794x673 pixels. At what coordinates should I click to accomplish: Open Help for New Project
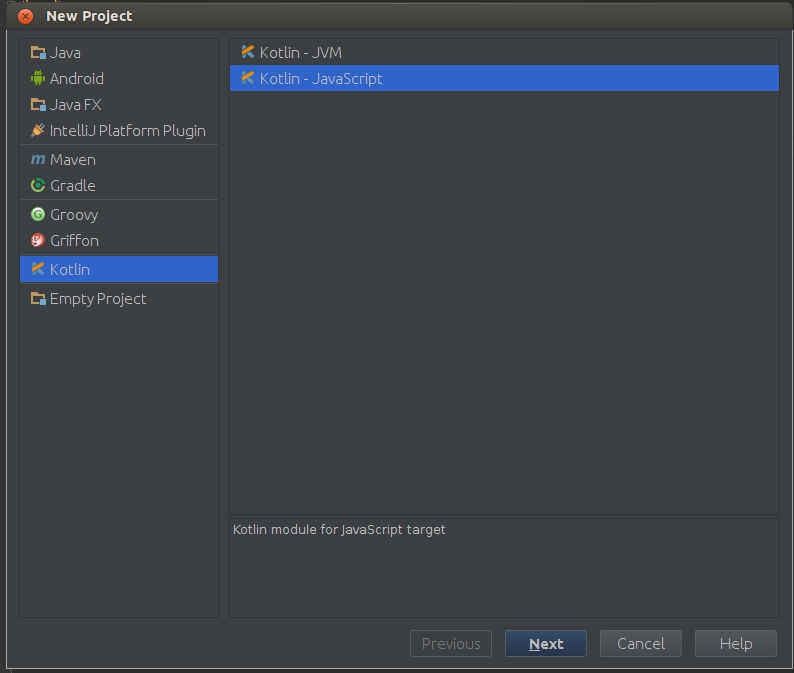pyautogui.click(x=736, y=644)
